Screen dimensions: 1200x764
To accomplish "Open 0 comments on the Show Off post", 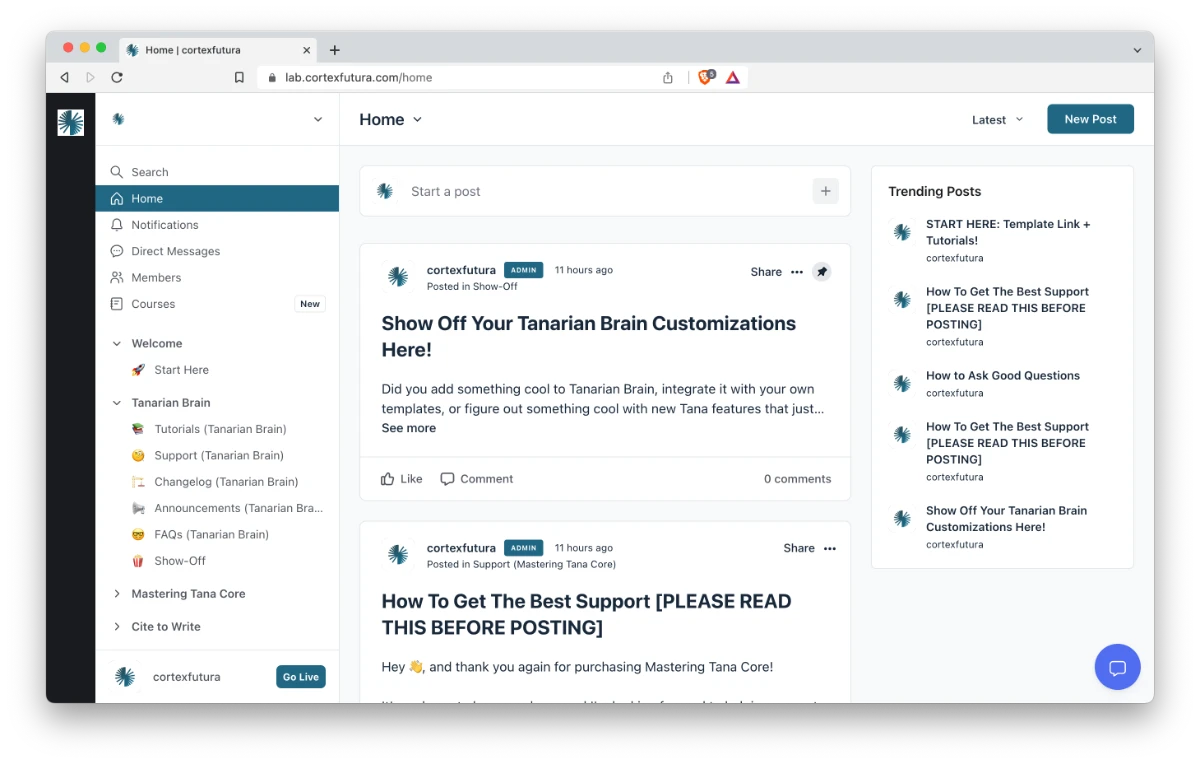I will (x=798, y=479).
